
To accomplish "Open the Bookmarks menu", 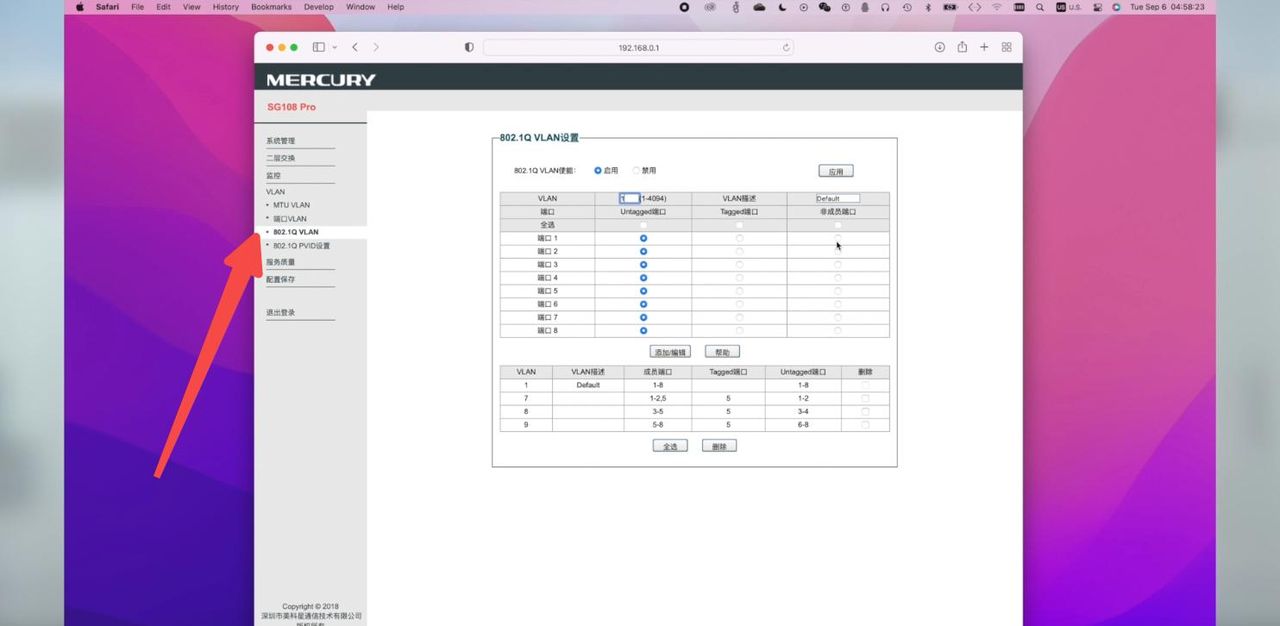I will 271,7.
